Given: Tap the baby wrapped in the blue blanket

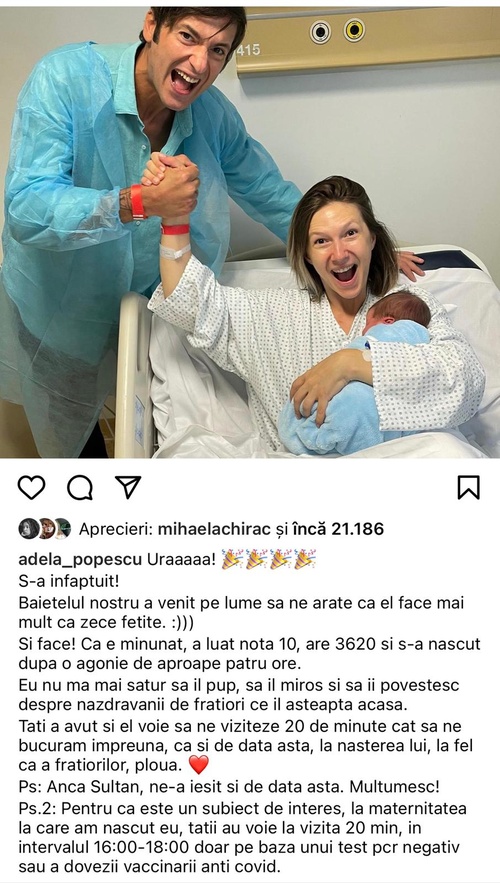Looking at the screenshot, I should (x=360, y=372).
